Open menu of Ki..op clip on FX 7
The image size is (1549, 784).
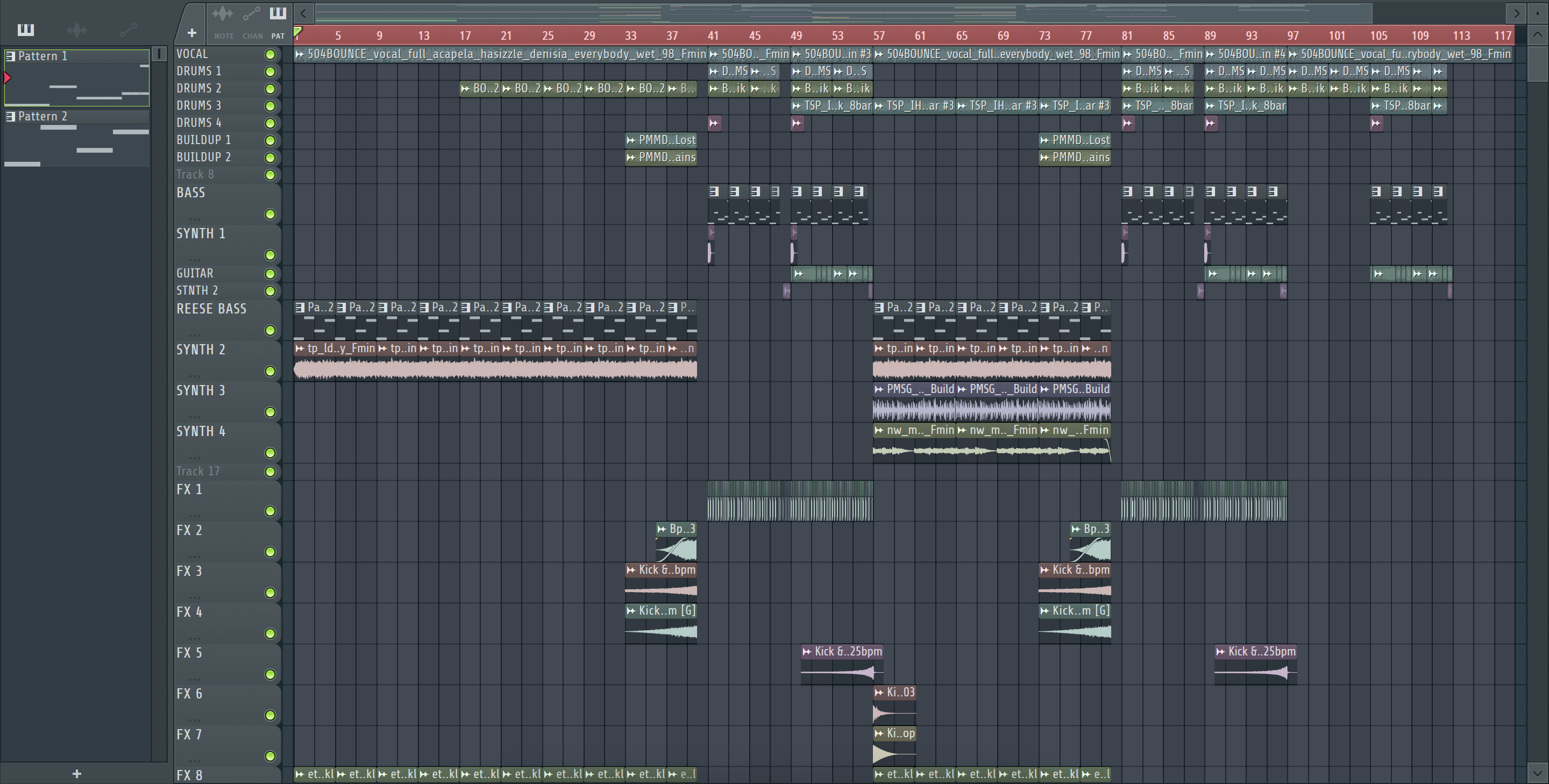tap(878, 733)
